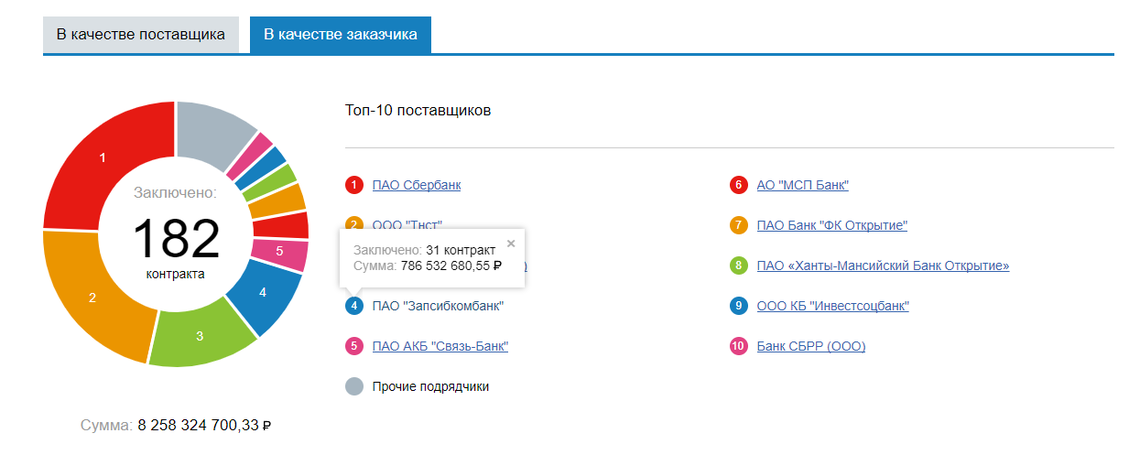The height and width of the screenshot is (455, 1140).
Task: Click tooltip sum 786 532 680,55 ₽
Action: [x=451, y=266]
